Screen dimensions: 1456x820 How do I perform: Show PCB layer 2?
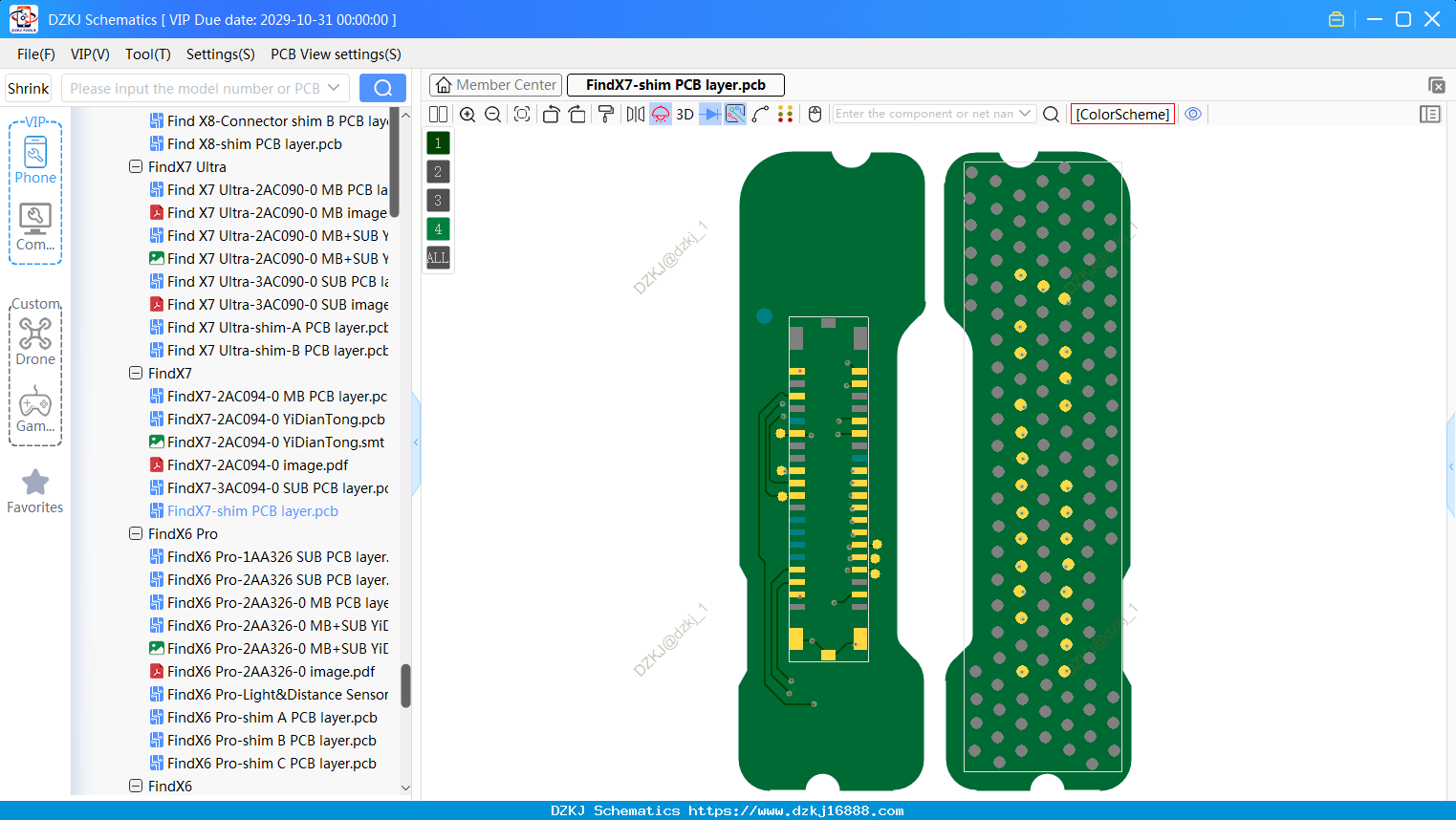438,172
